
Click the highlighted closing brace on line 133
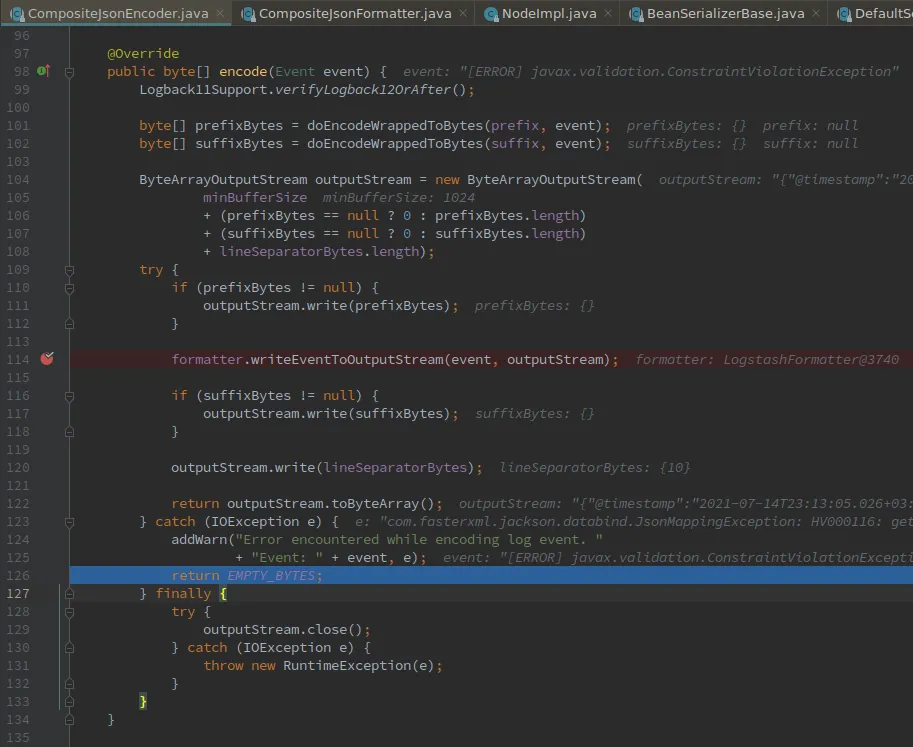tap(143, 702)
